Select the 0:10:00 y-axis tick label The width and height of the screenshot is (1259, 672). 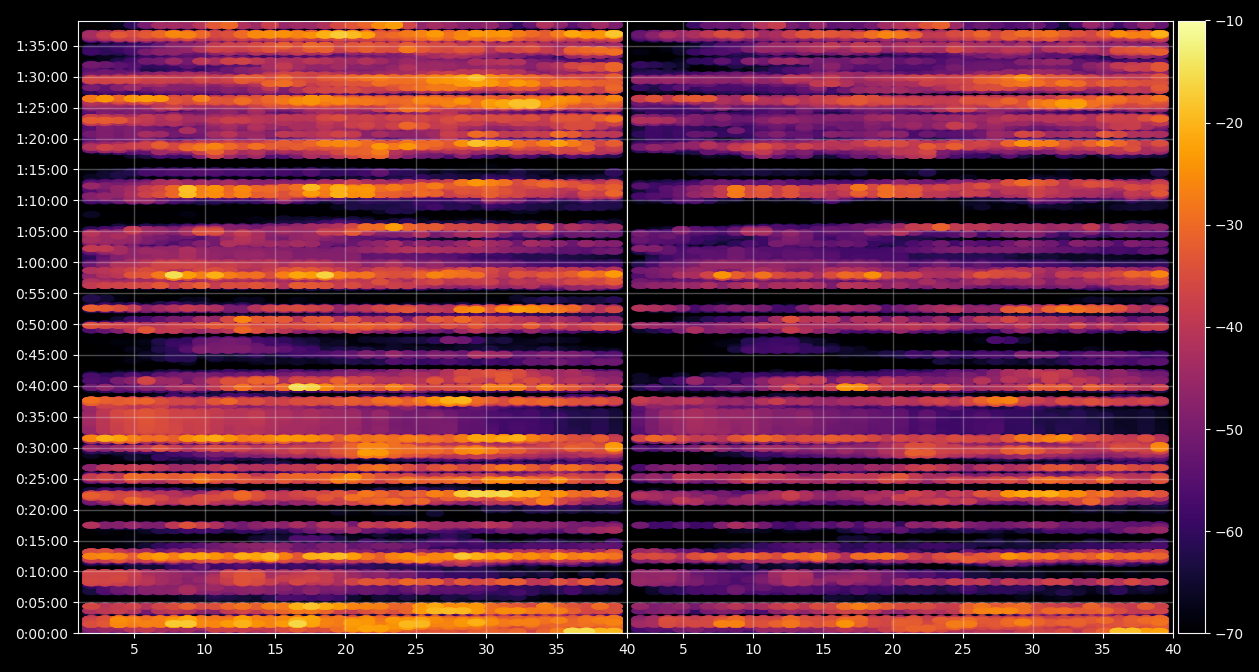(x=42, y=572)
